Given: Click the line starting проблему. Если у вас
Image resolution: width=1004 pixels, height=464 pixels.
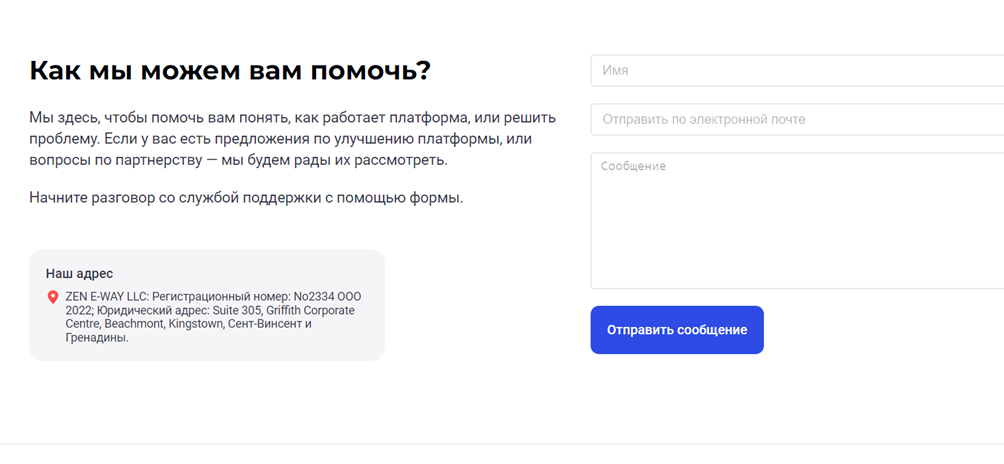Looking at the screenshot, I should pos(280,140).
